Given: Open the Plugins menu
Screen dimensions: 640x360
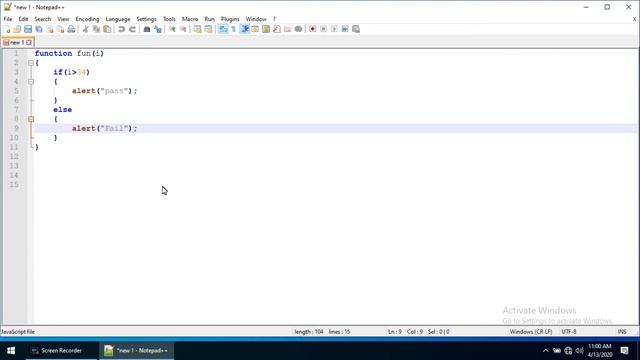Looking at the screenshot, I should point(230,19).
